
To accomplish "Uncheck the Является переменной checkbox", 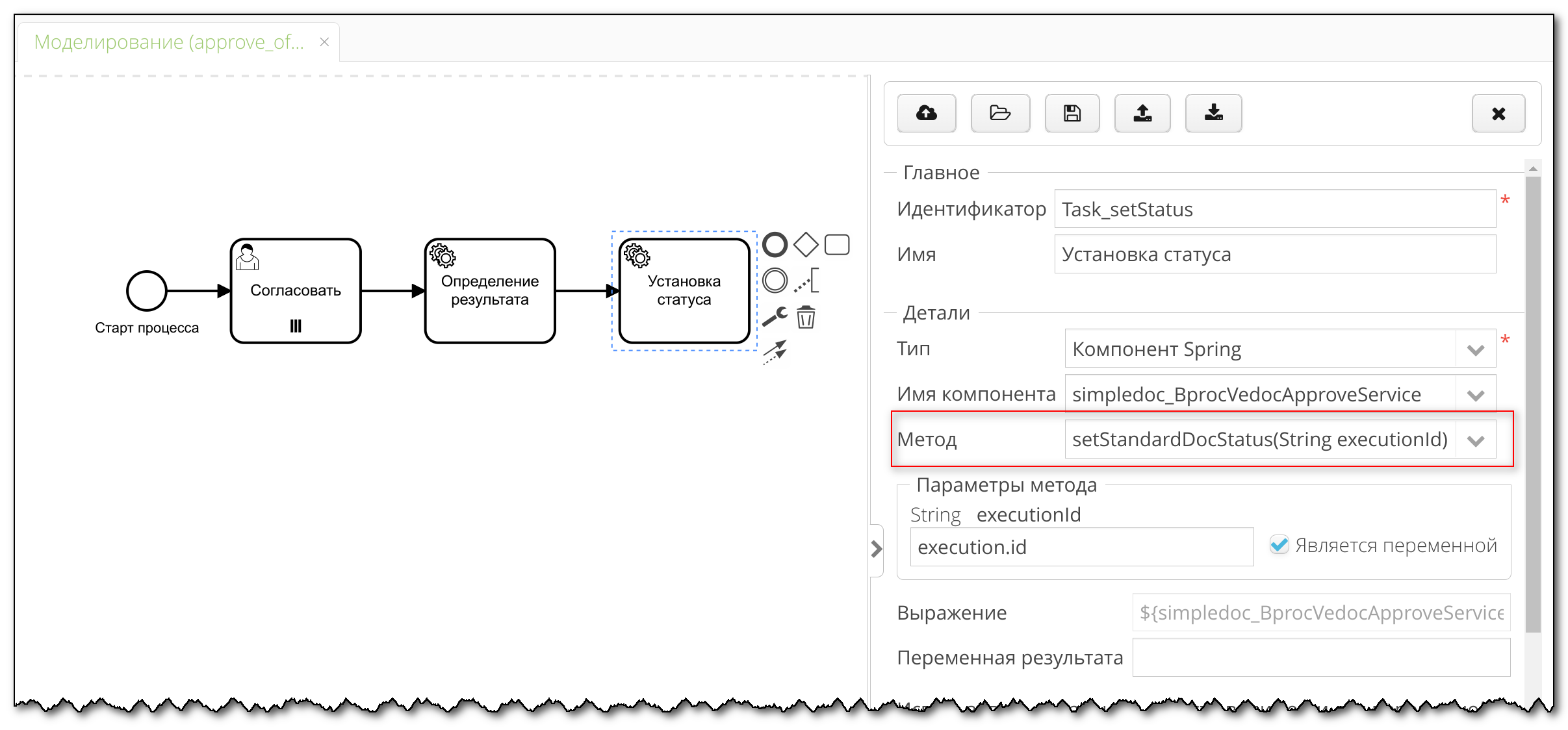I will click(x=1278, y=545).
